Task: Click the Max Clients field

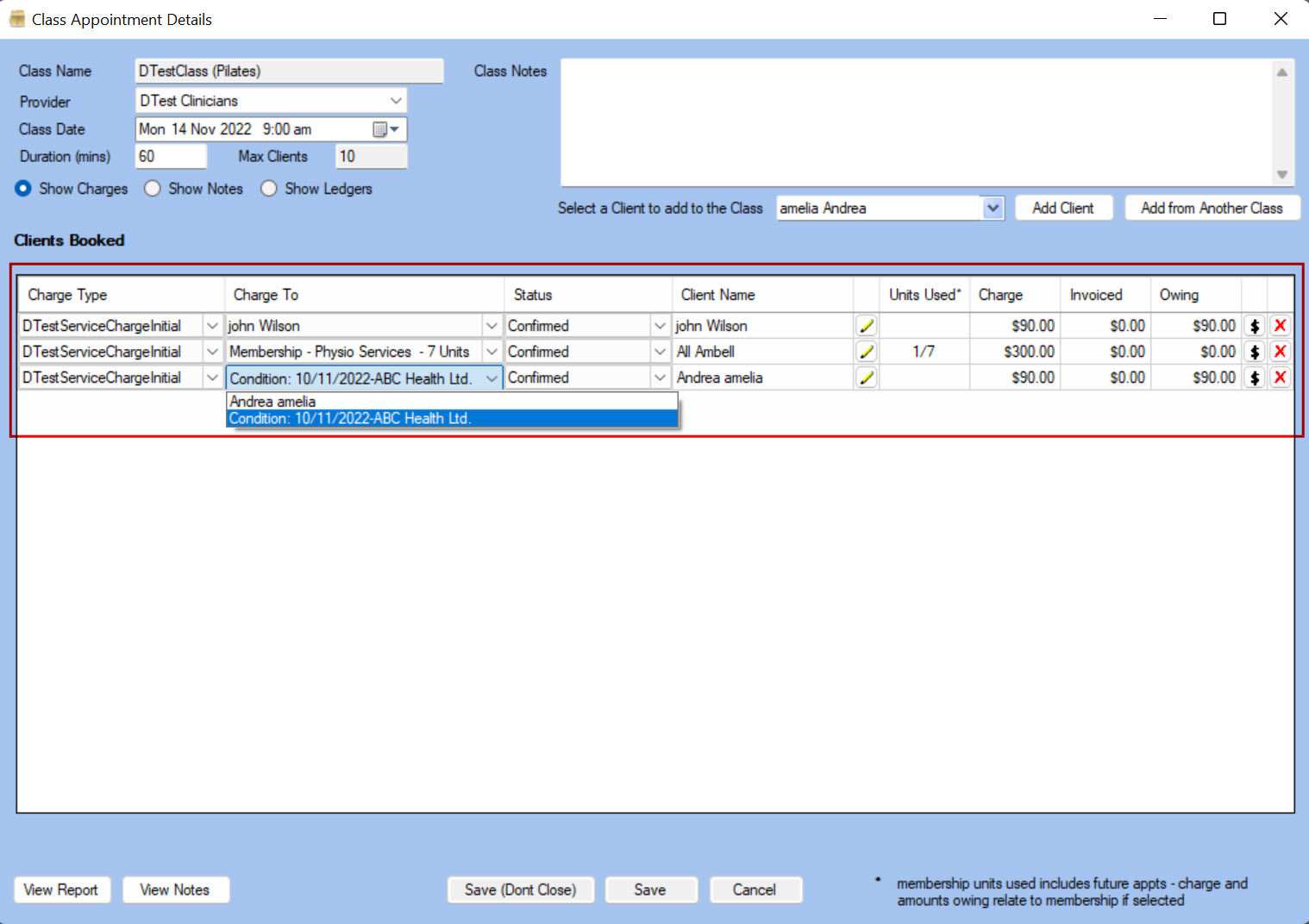Action: click(x=371, y=156)
